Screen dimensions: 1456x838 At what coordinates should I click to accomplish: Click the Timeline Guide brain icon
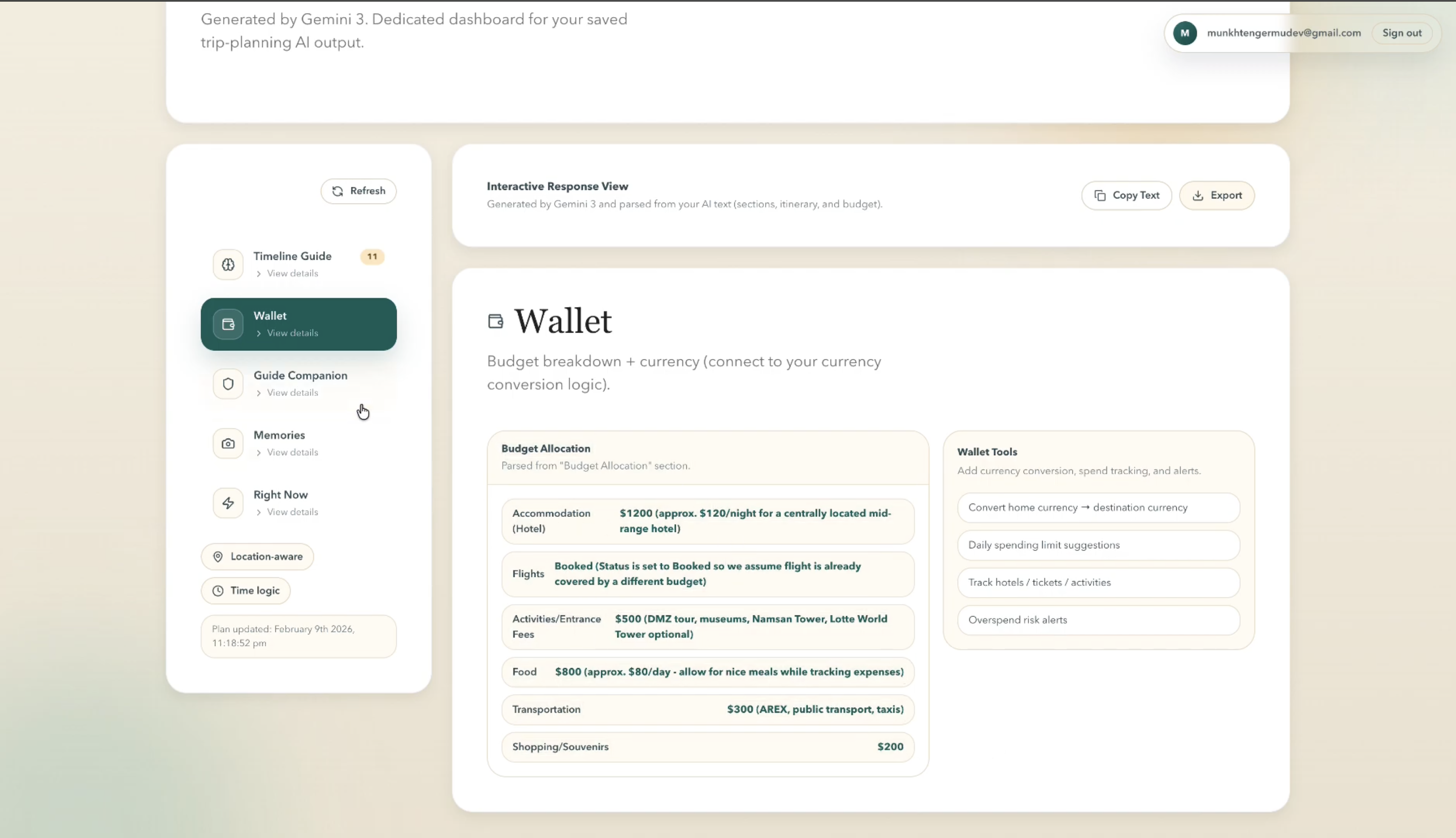(228, 264)
